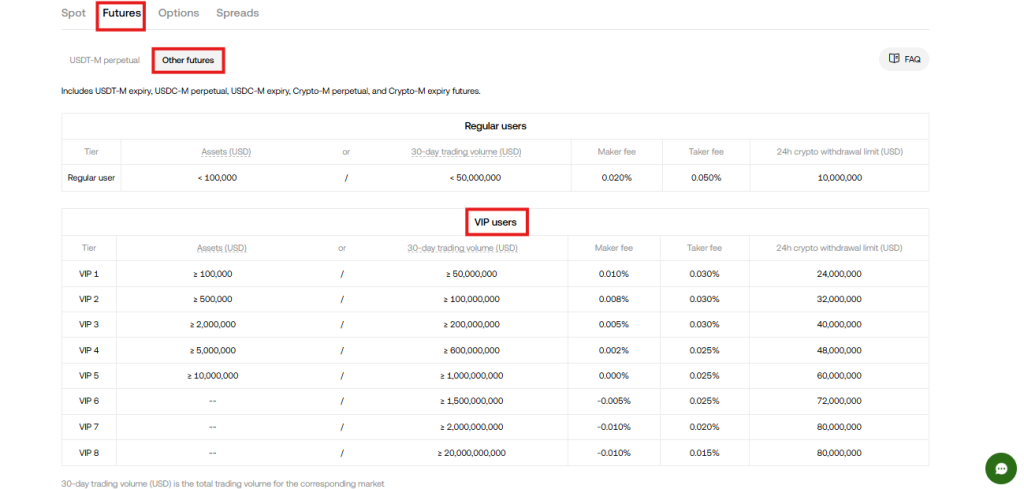The image size is (1024, 489).
Task: Click the VIP users table title
Action: [496, 222]
